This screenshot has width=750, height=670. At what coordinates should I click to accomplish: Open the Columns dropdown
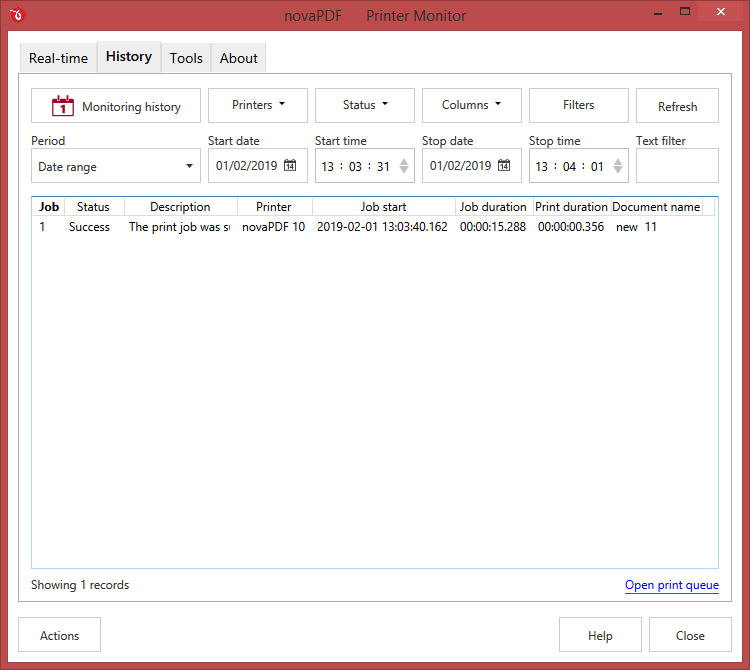click(x=472, y=105)
